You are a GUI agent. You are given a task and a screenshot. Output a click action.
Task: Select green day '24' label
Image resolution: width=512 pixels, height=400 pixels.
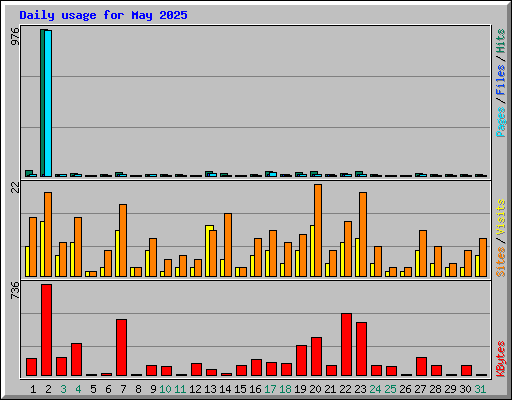pos(375,389)
